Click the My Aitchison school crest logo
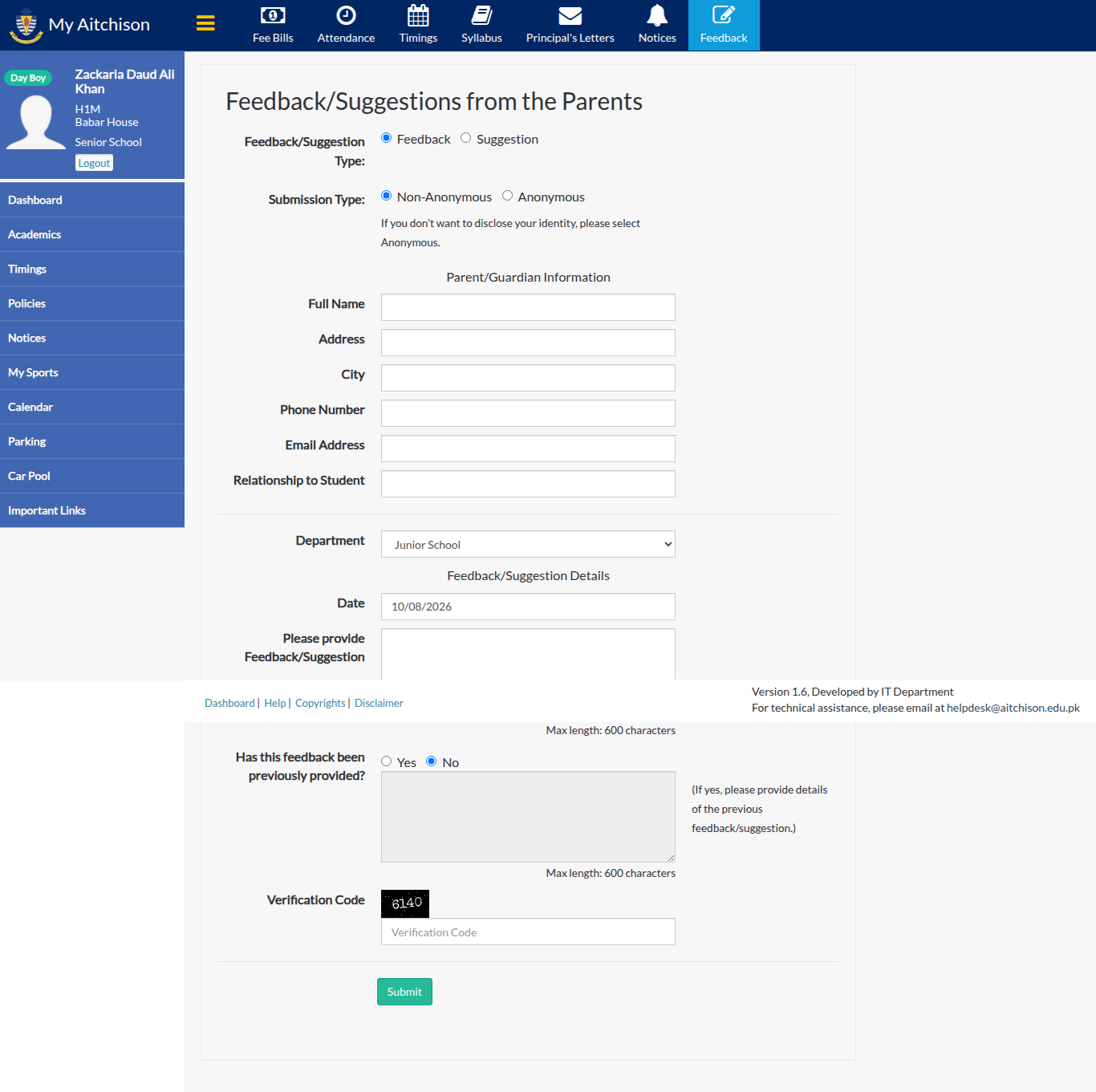This screenshot has width=1096, height=1092. [26, 25]
